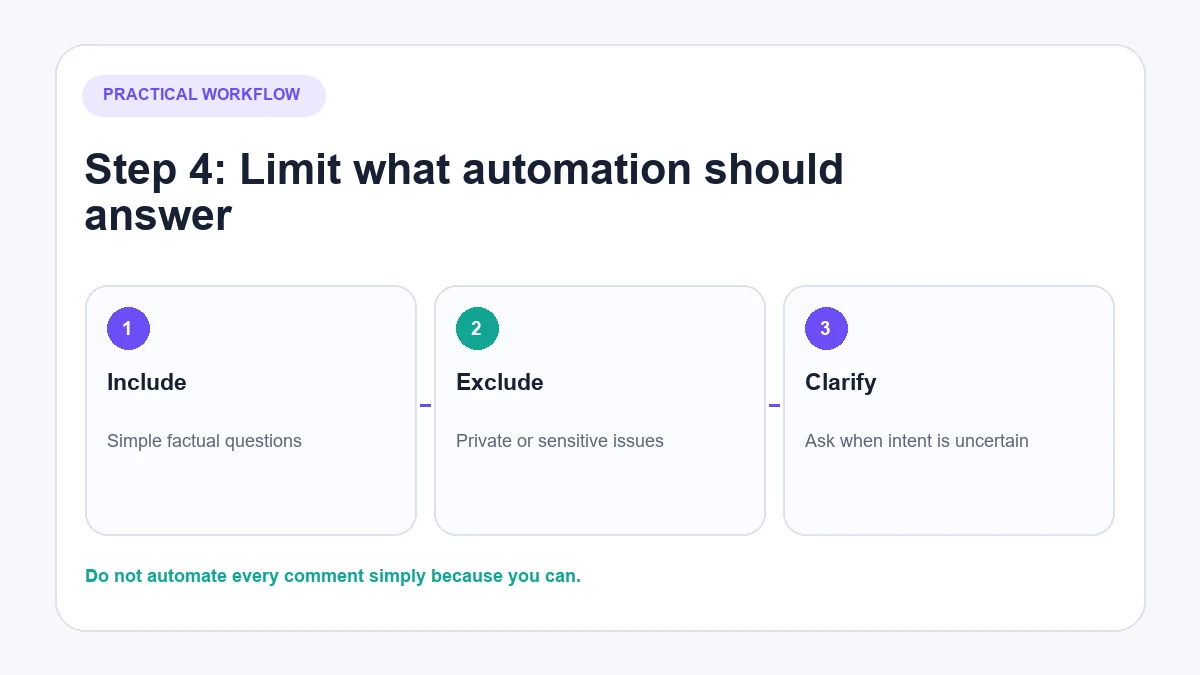Click empty area of Clarify card
The height and width of the screenshot is (675, 1200).
coord(949,495)
